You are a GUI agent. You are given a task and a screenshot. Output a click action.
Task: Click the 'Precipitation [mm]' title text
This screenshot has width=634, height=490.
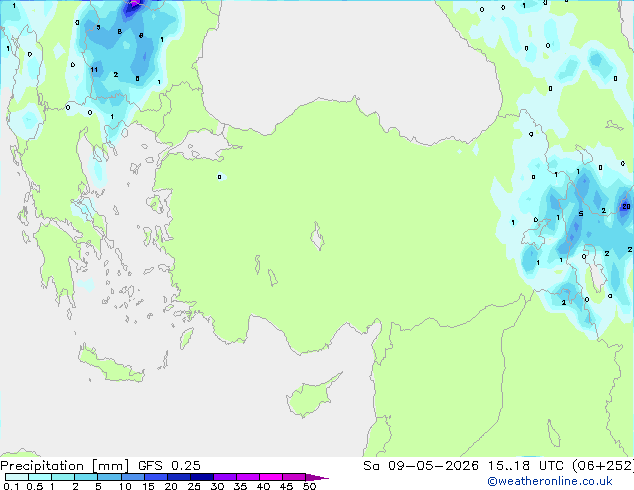click(65, 466)
